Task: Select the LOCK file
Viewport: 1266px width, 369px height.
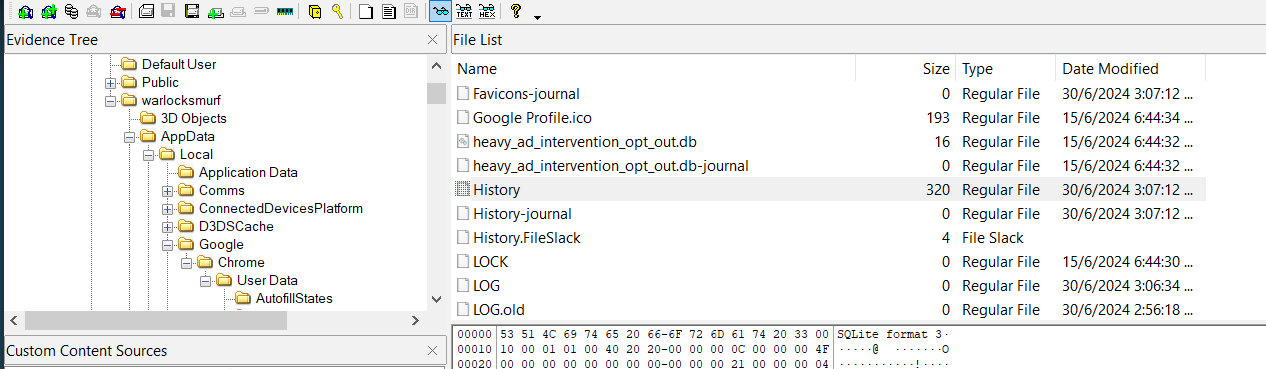Action: pyautogui.click(x=490, y=262)
